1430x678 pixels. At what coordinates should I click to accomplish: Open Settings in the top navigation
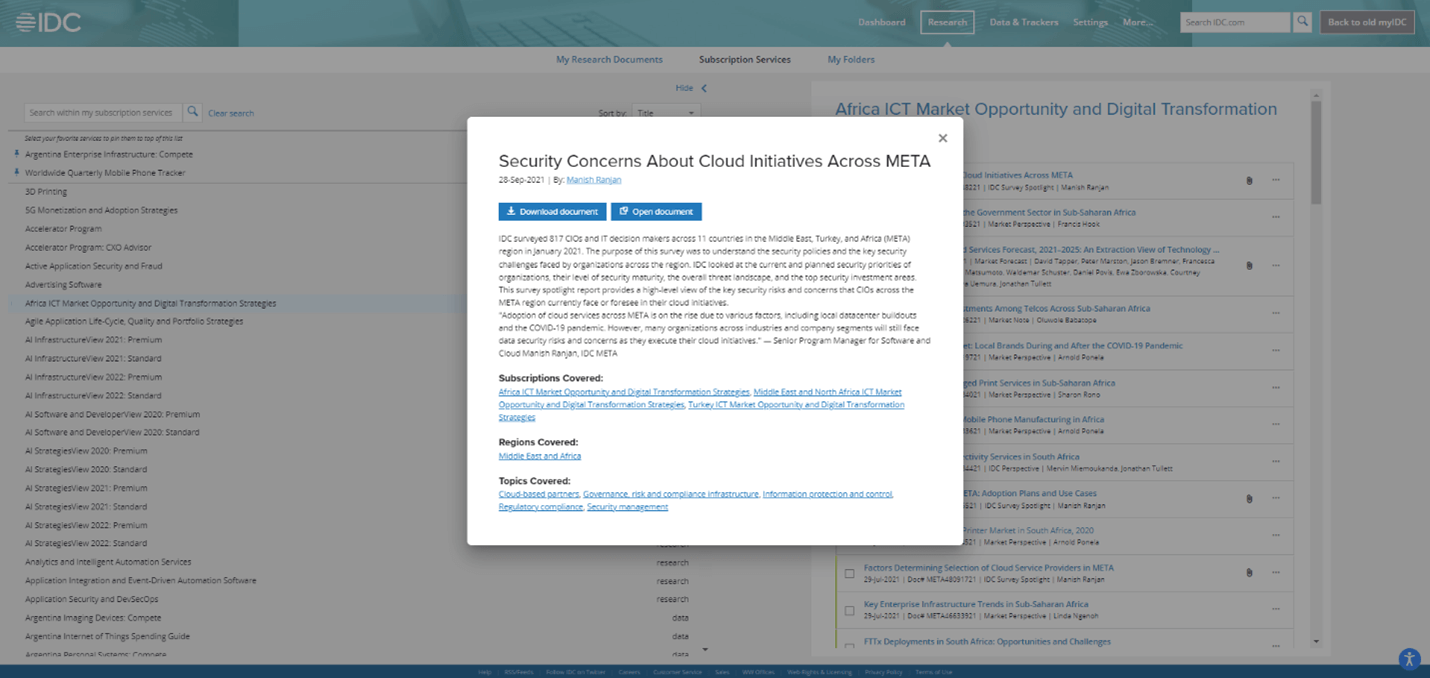tap(1090, 22)
